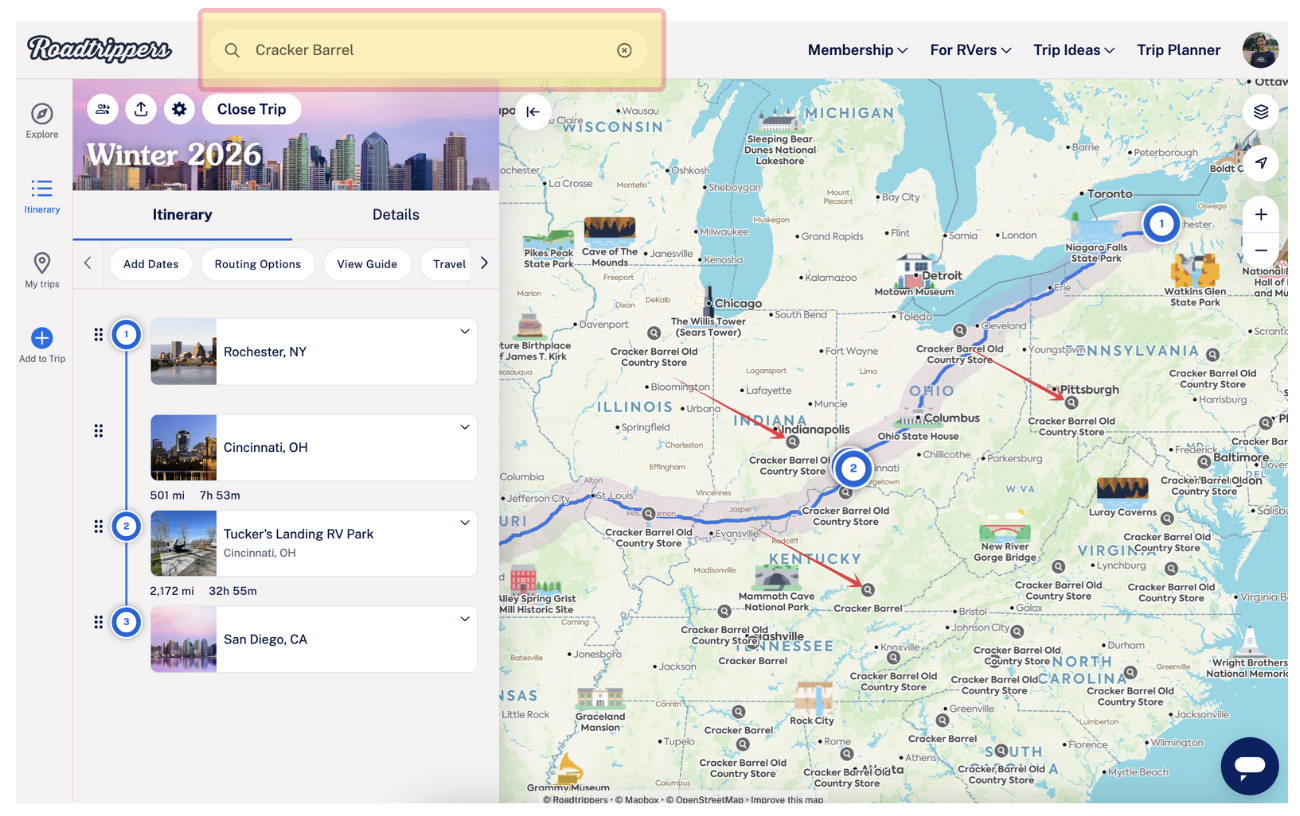
Task: Open the trip sharing icon
Action: pyautogui.click(x=141, y=109)
